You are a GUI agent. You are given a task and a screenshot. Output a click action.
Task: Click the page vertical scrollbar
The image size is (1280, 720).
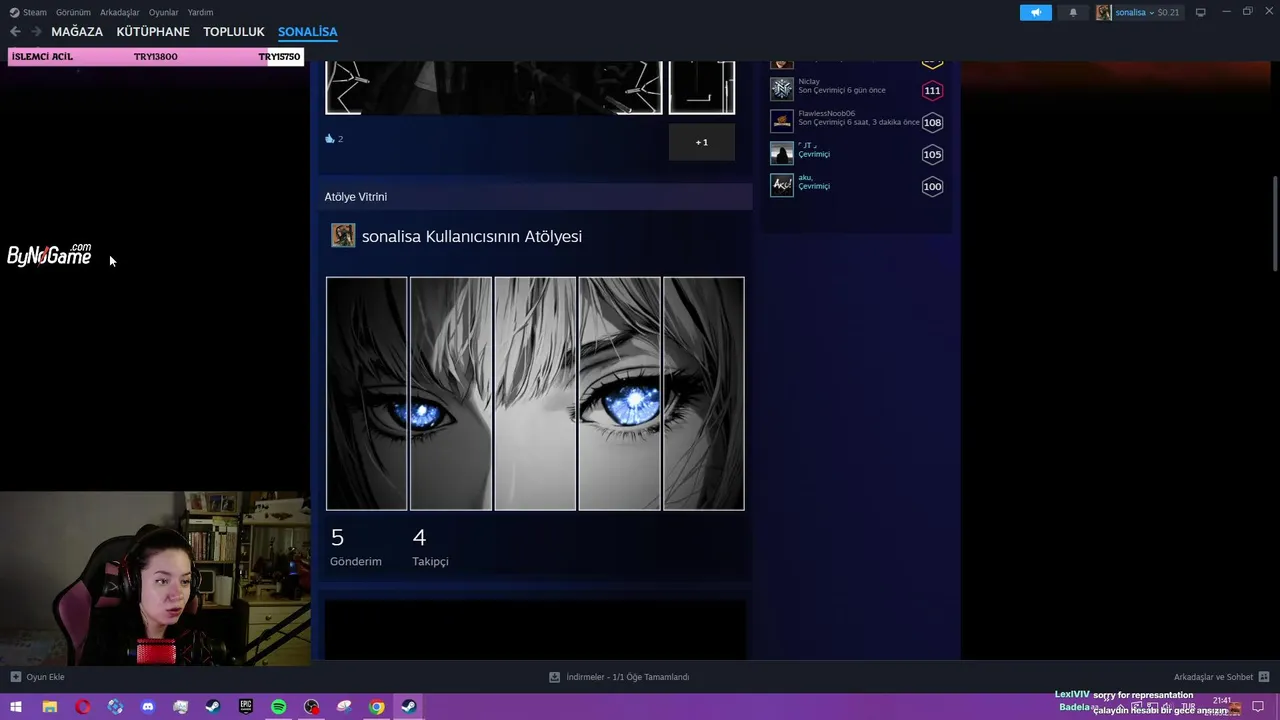coord(1274,222)
